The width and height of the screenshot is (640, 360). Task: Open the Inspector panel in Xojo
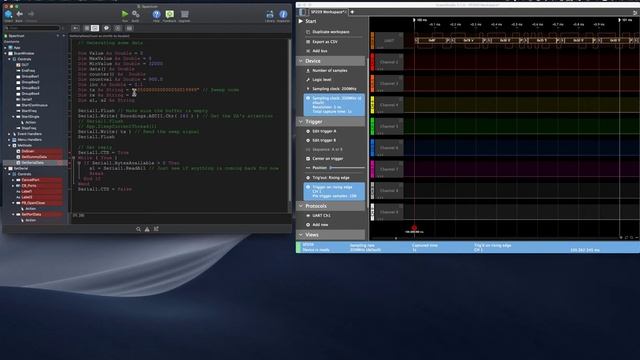coord(283,15)
